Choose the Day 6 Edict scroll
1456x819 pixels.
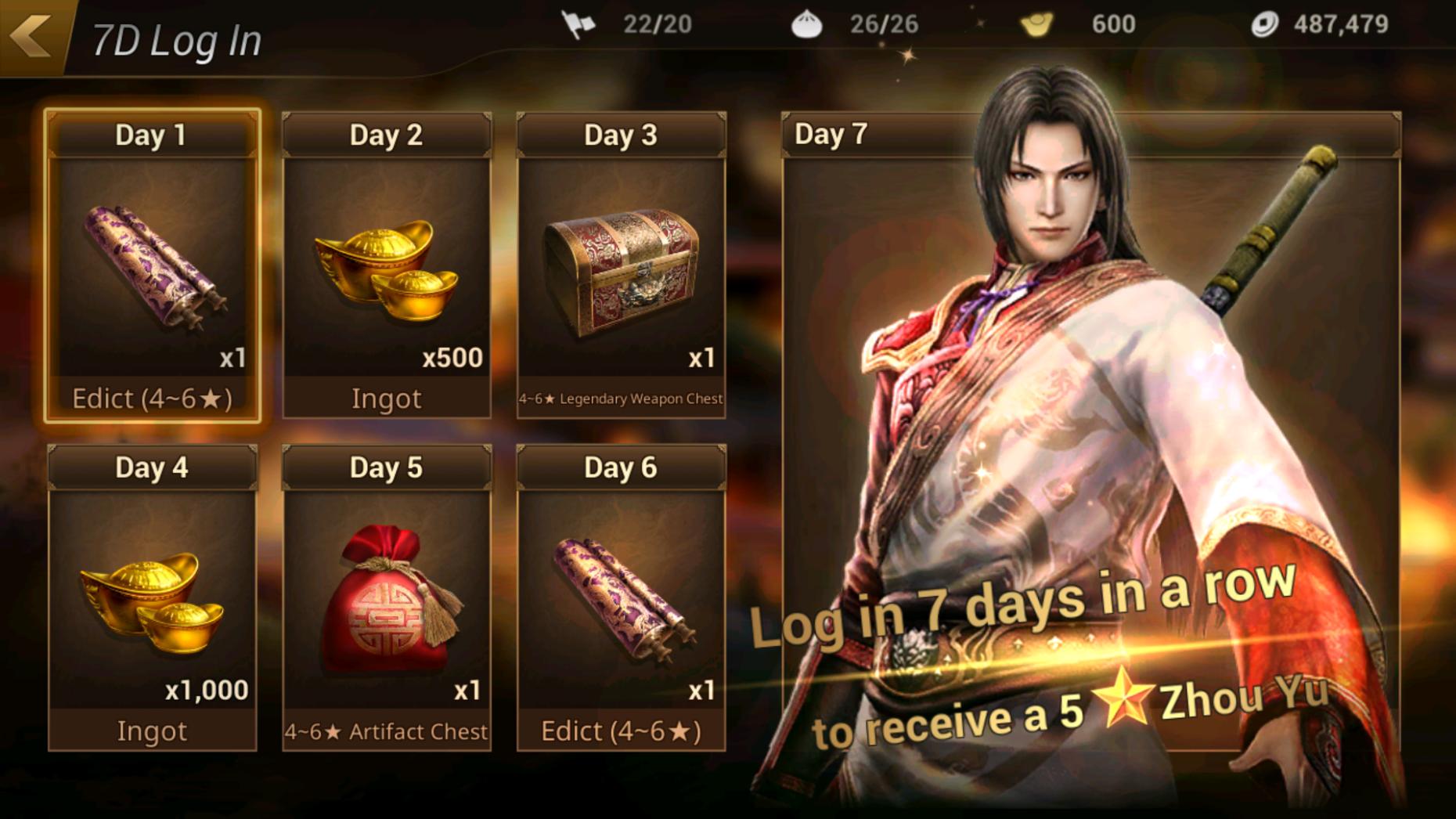(x=624, y=600)
